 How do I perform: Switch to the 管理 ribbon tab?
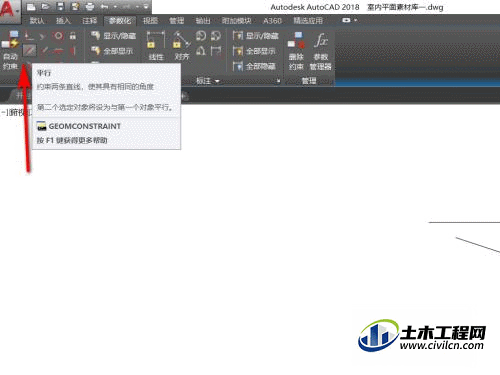click(x=177, y=21)
